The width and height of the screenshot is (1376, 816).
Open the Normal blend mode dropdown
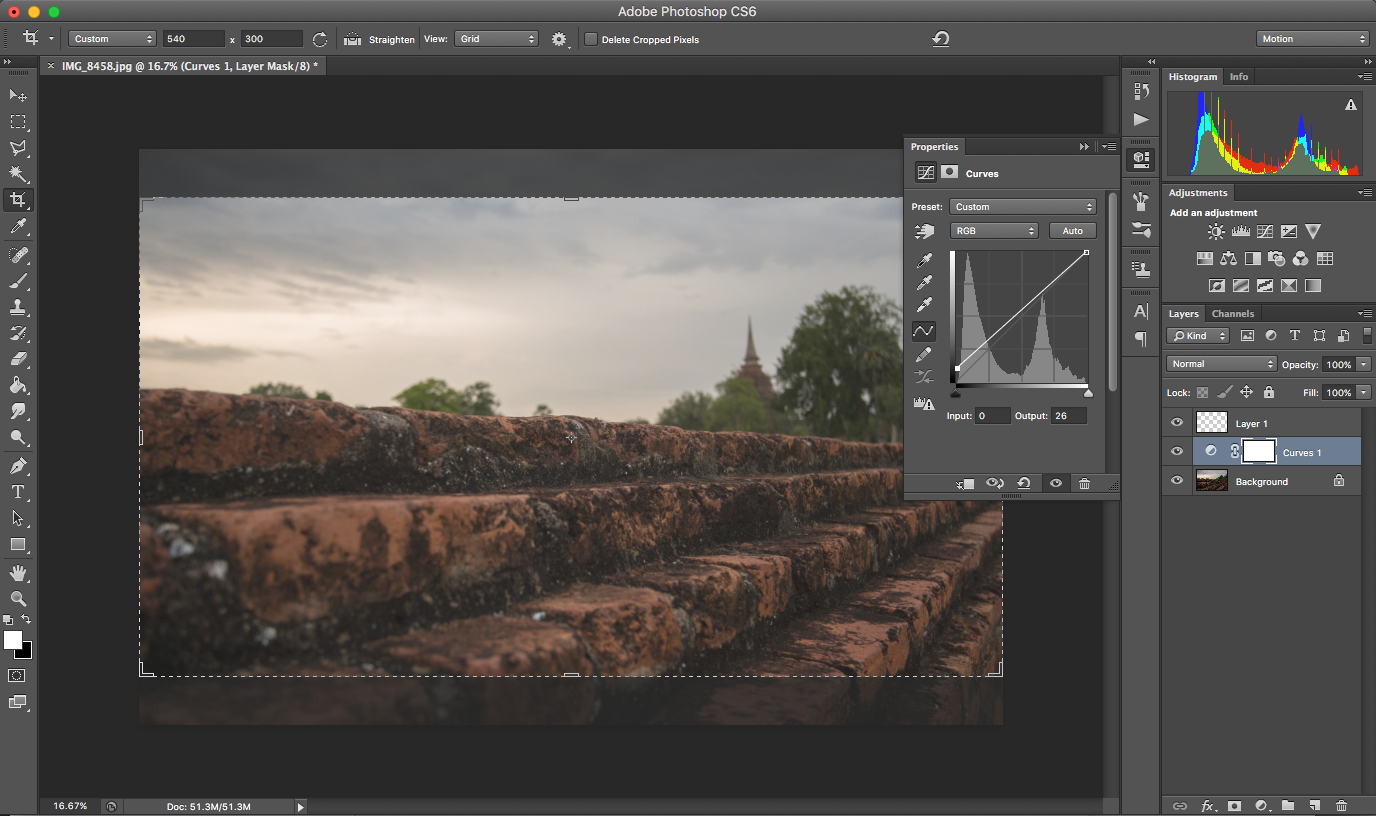coord(1221,364)
